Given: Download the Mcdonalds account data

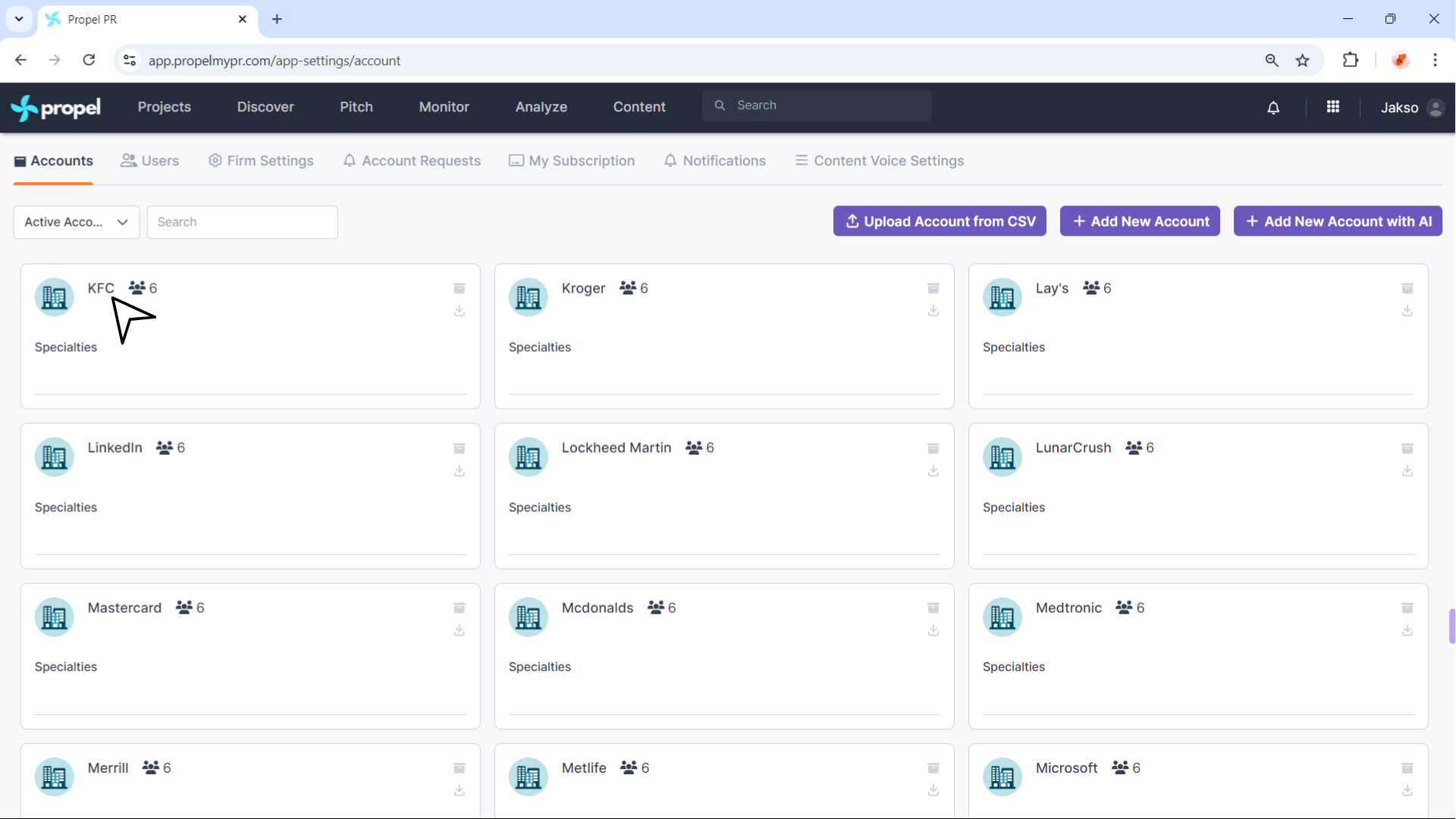Looking at the screenshot, I should [x=933, y=631].
